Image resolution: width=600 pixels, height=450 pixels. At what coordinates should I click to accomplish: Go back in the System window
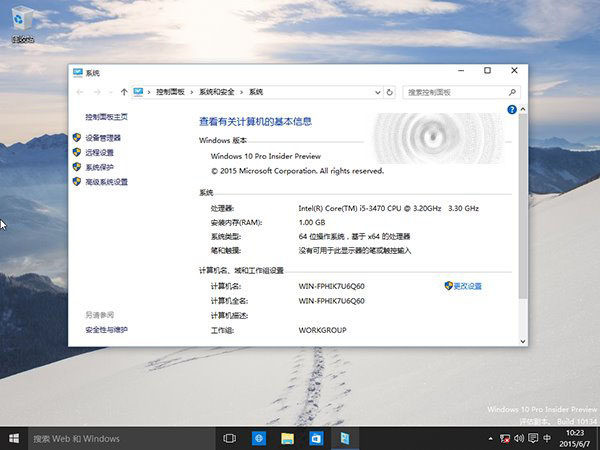80,92
